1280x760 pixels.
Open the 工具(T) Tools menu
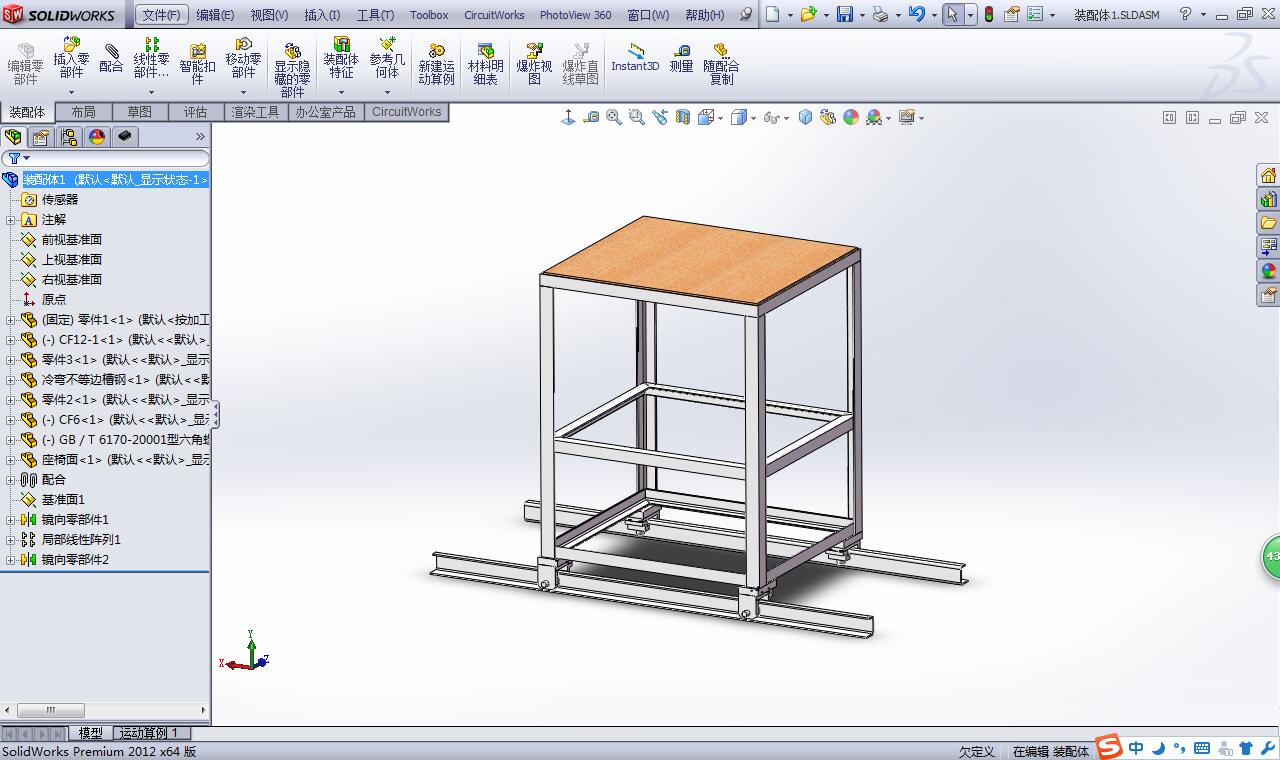375,15
